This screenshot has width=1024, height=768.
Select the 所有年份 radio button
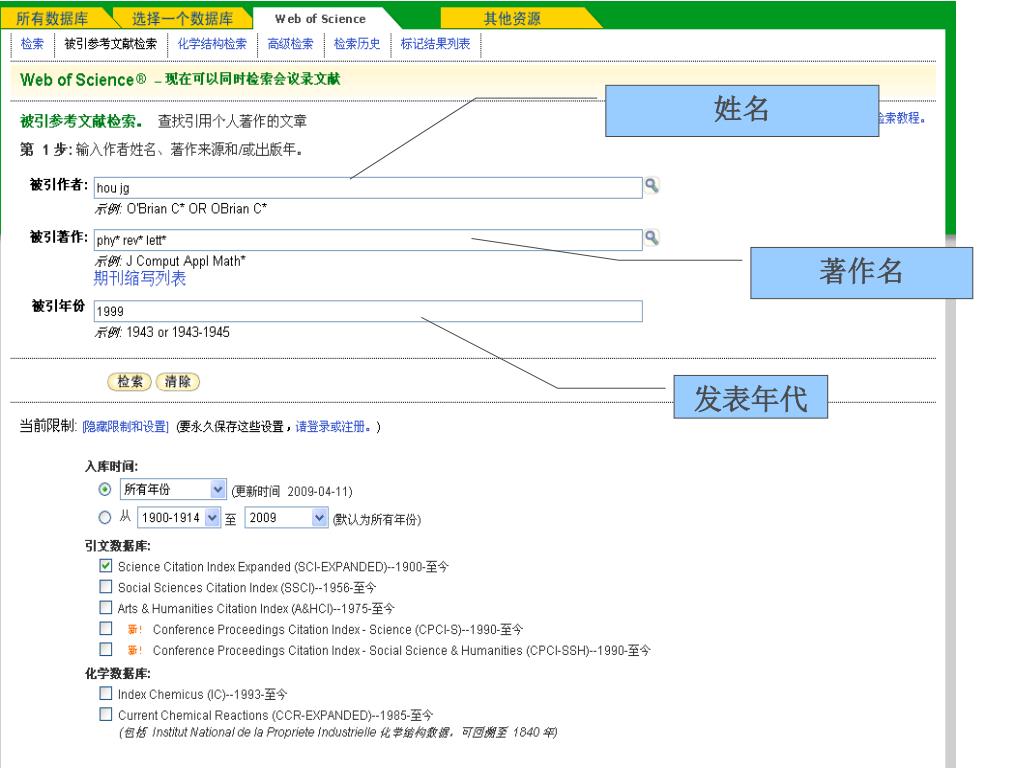pos(104,488)
